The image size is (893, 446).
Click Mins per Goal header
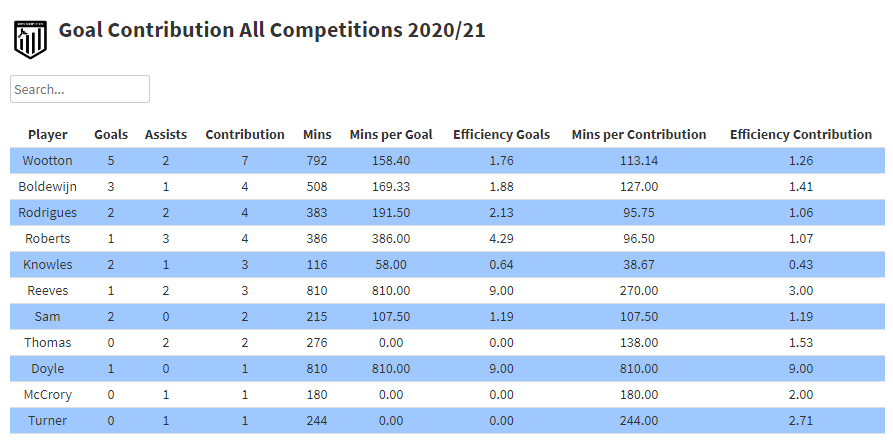click(391, 134)
